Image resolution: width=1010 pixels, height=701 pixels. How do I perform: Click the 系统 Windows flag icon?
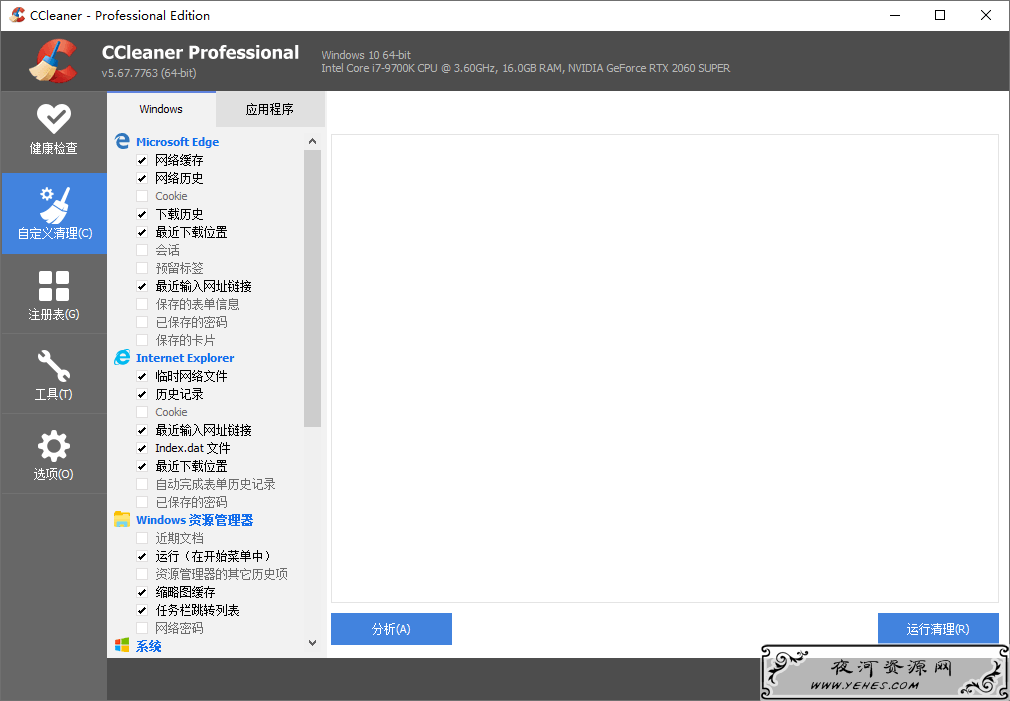click(x=122, y=646)
